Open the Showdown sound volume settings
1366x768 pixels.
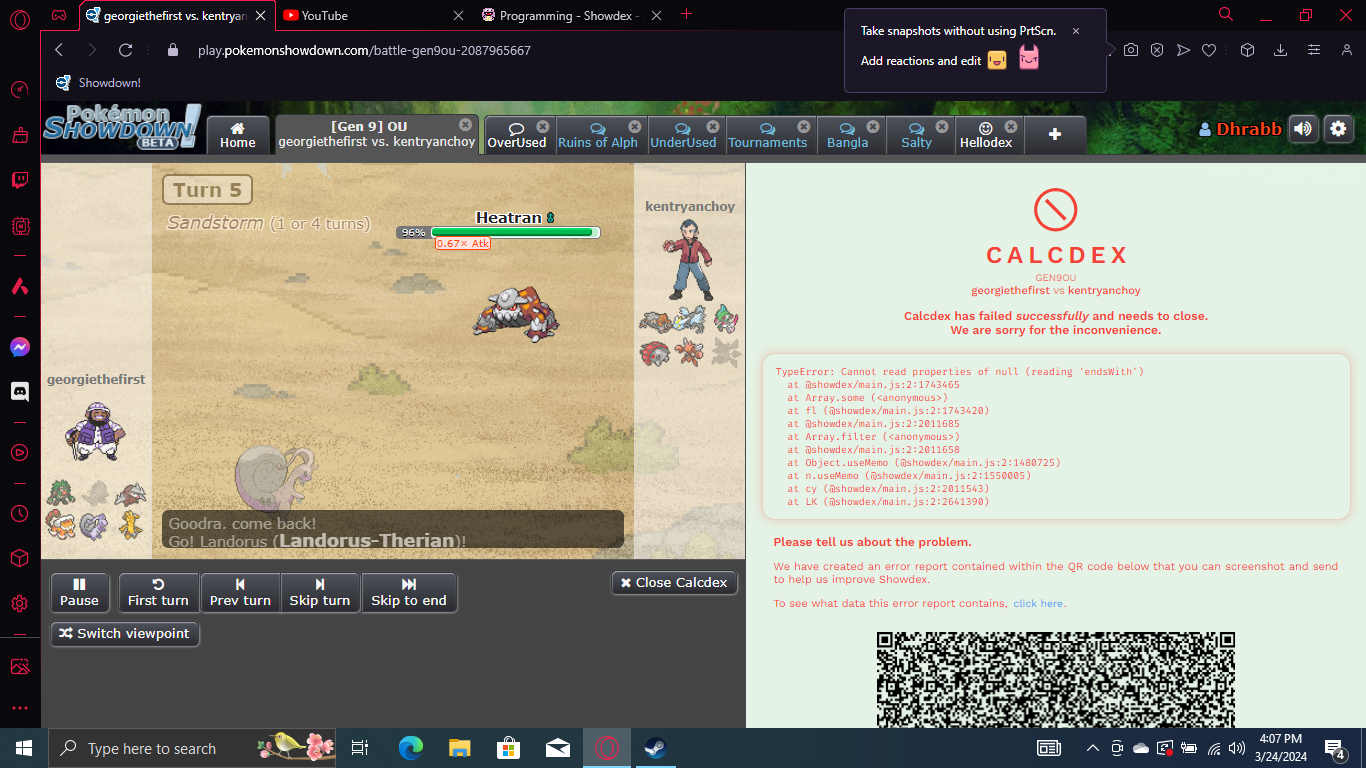click(1302, 129)
